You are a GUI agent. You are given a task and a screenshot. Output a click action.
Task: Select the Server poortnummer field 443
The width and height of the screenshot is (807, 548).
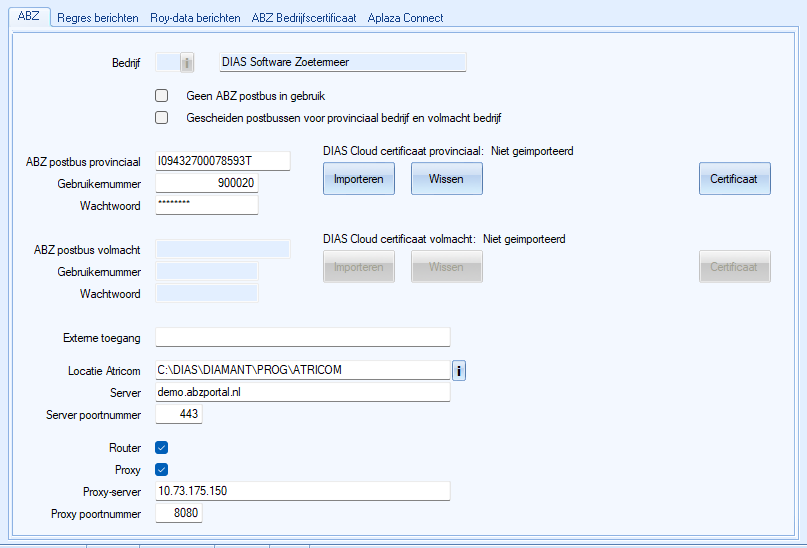coord(179,414)
